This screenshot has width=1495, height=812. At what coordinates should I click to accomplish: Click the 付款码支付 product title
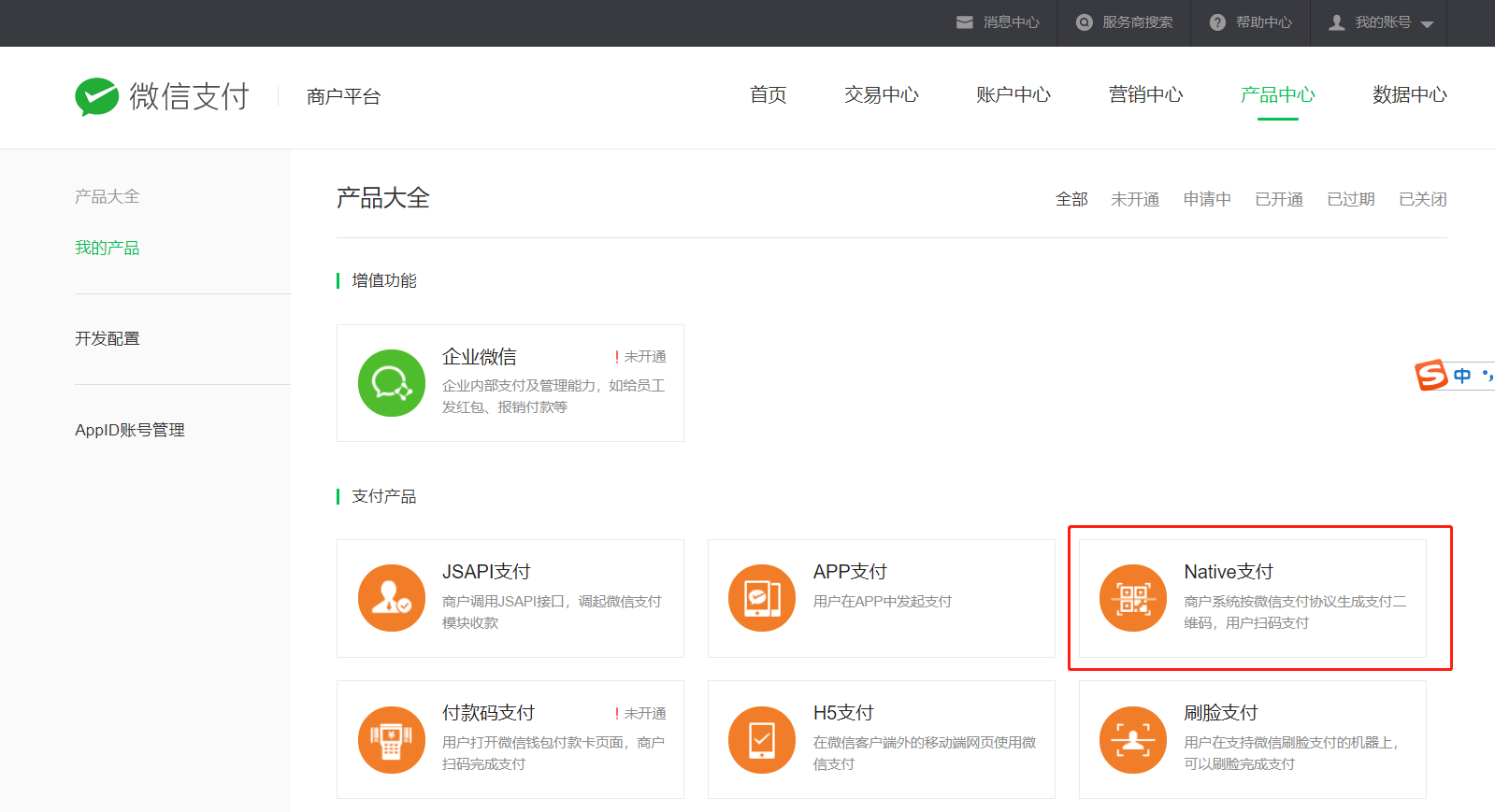(x=489, y=713)
